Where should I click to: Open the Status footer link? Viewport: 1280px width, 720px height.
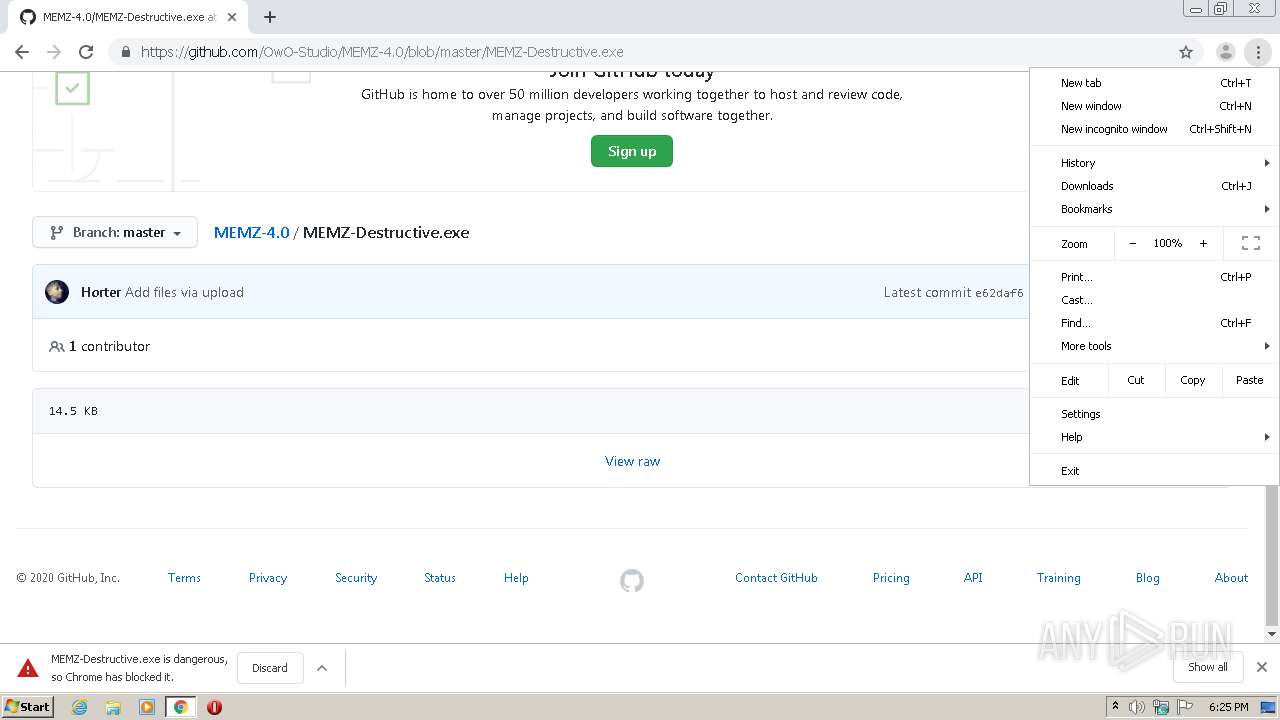(440, 578)
